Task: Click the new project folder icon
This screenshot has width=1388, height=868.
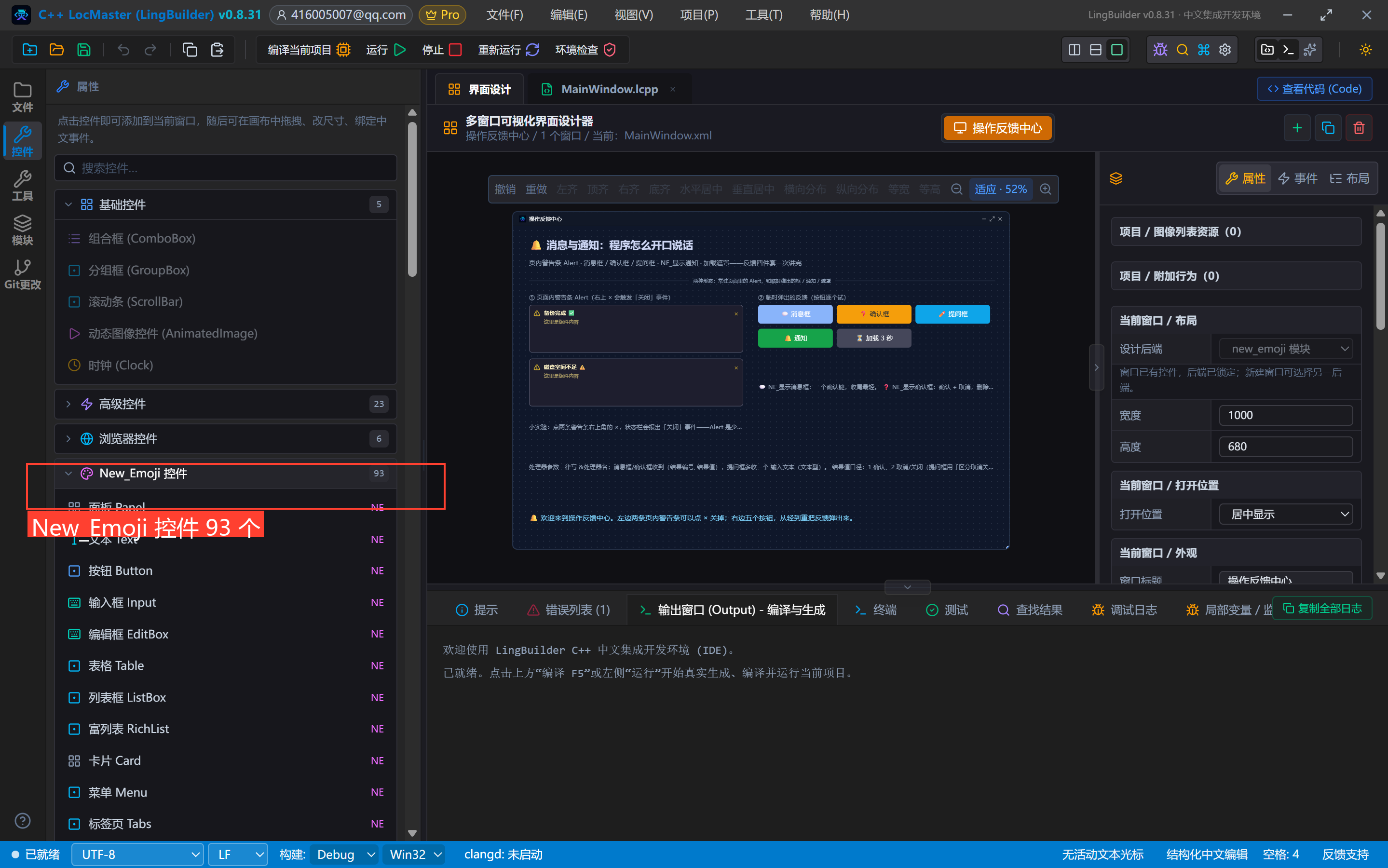Action: [29, 50]
